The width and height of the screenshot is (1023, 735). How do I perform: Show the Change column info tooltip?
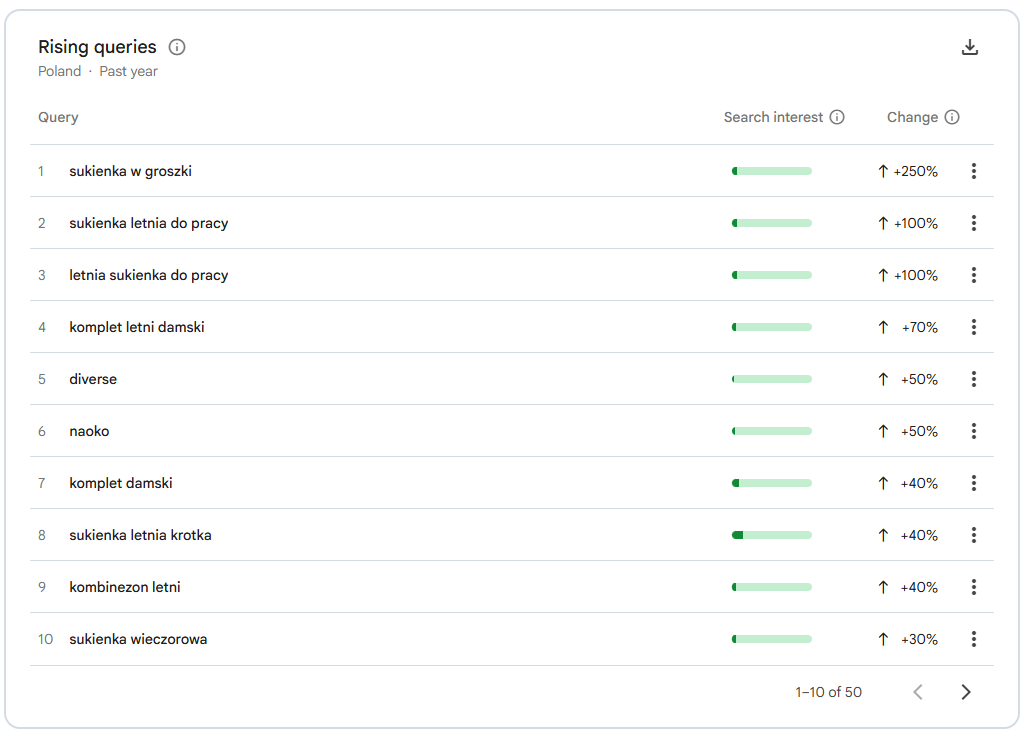tap(952, 117)
